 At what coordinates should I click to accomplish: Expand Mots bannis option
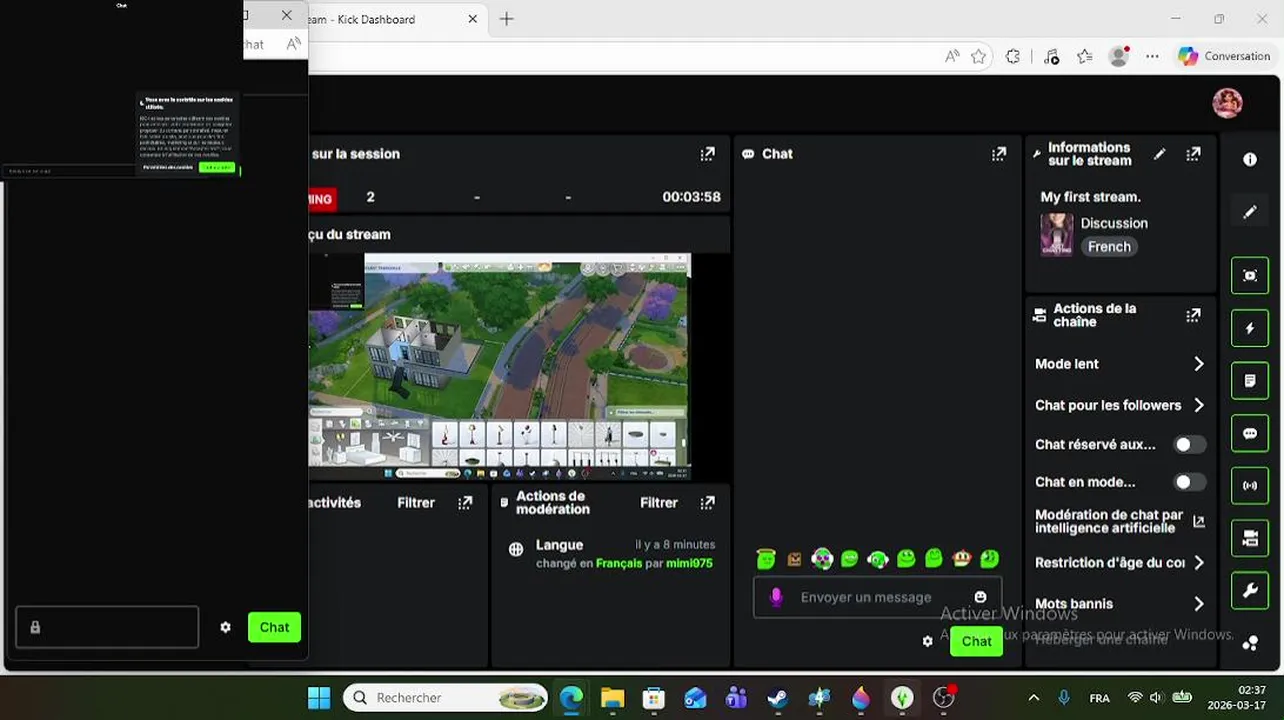point(1120,604)
